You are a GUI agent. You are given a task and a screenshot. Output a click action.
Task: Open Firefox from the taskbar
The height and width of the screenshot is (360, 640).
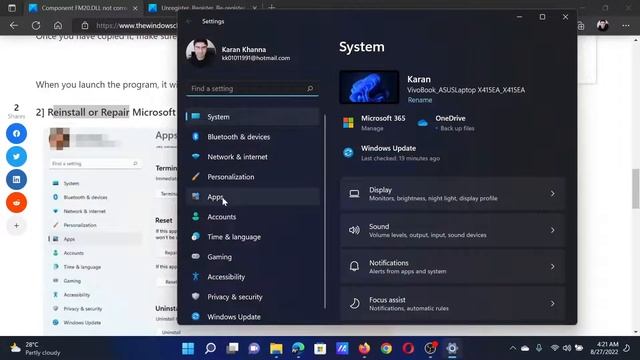click(364, 348)
